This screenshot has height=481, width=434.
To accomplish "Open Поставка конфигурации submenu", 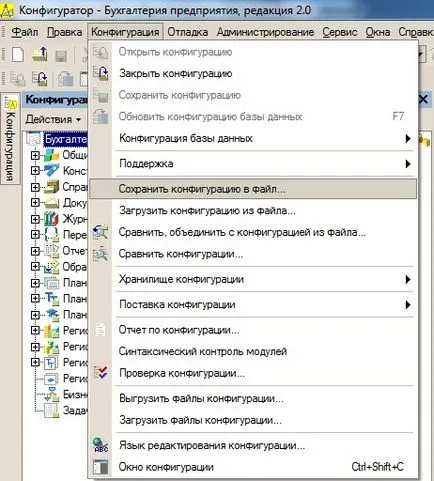I will pos(253,304).
